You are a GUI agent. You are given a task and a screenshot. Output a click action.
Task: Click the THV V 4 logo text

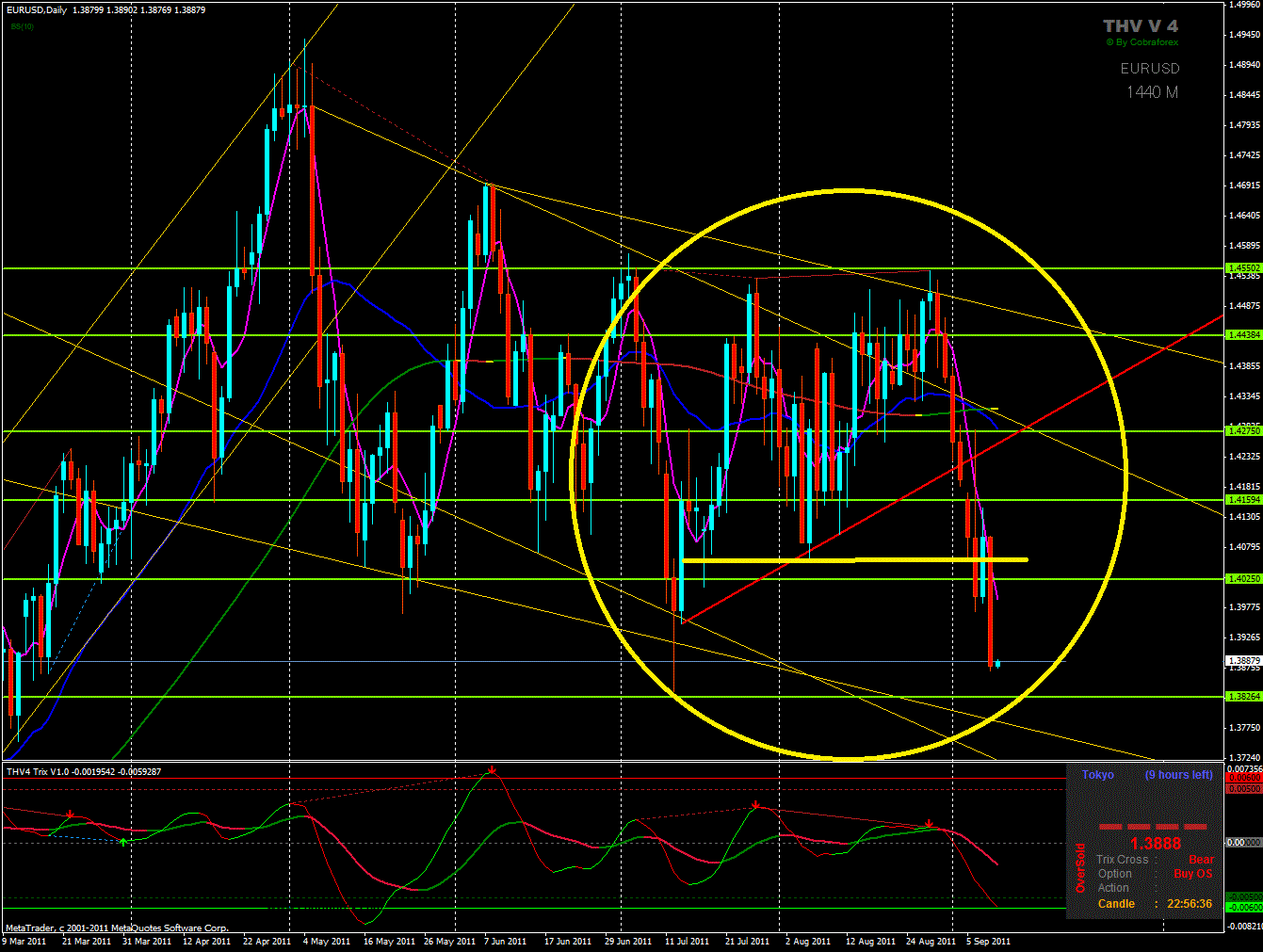tap(1140, 26)
